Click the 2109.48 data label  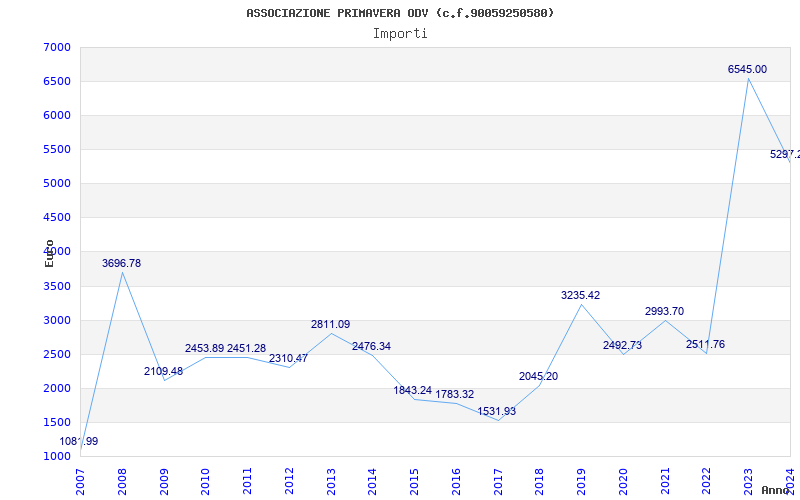pos(163,371)
